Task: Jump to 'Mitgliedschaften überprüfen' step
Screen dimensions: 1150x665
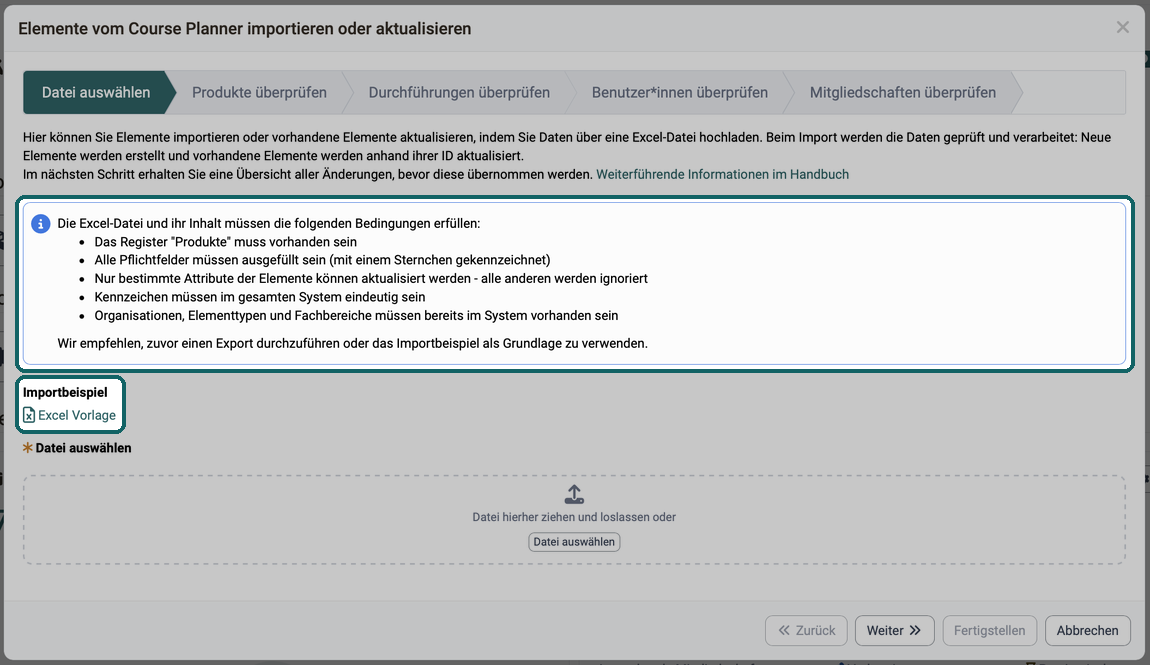Action: [902, 92]
